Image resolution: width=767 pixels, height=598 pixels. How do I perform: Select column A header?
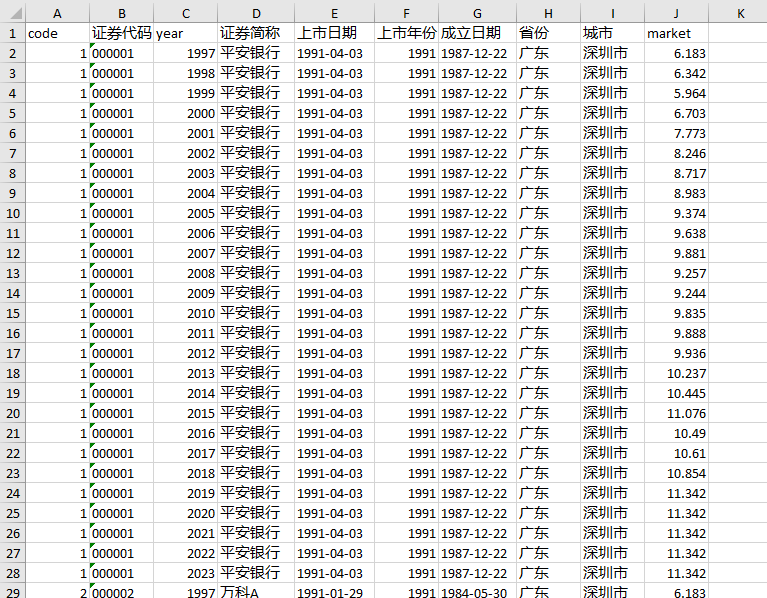coord(57,13)
